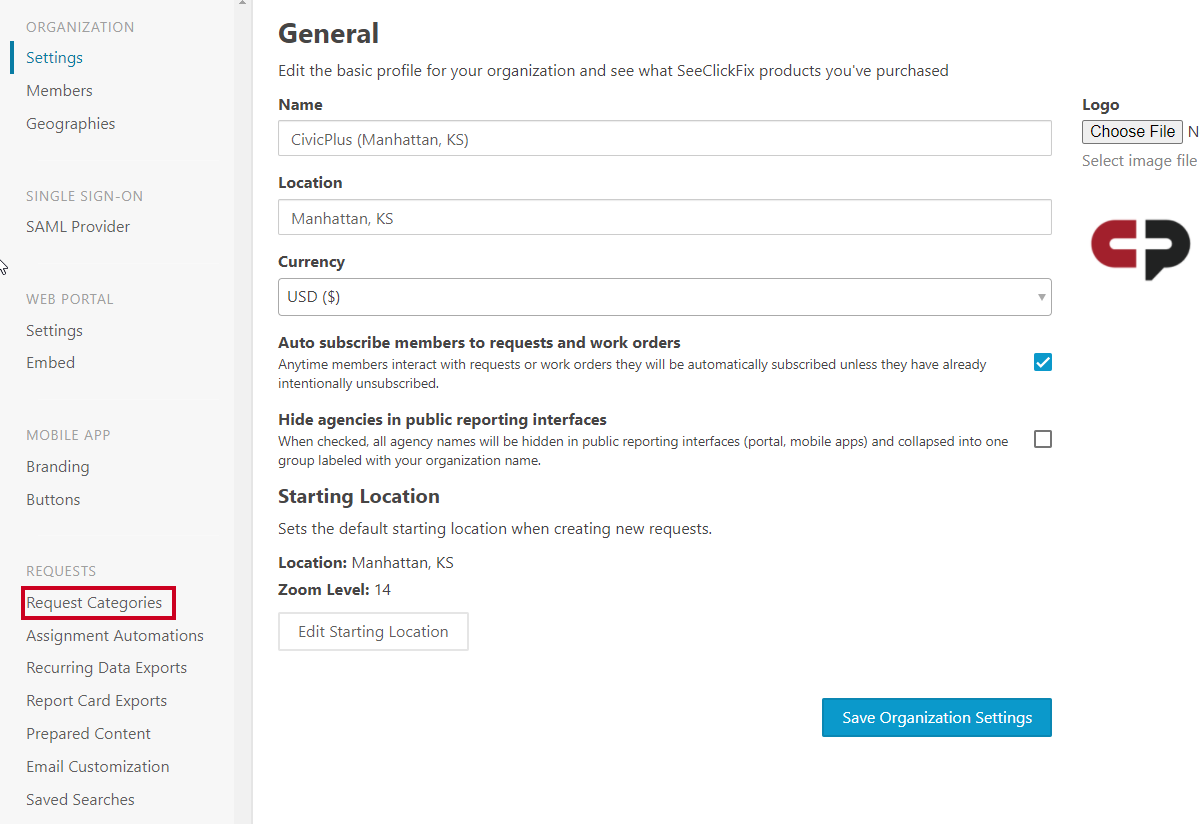
Task: Click the General heading text
Action: pos(328,34)
